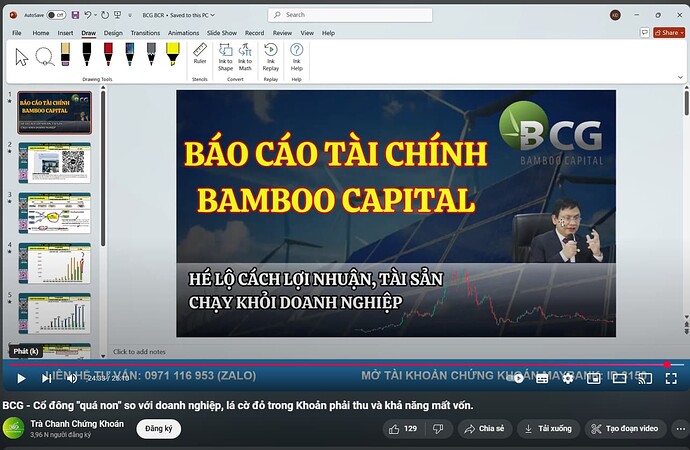The width and height of the screenshot is (690, 450).
Task: Toggle video subtitles
Action: (x=542, y=378)
